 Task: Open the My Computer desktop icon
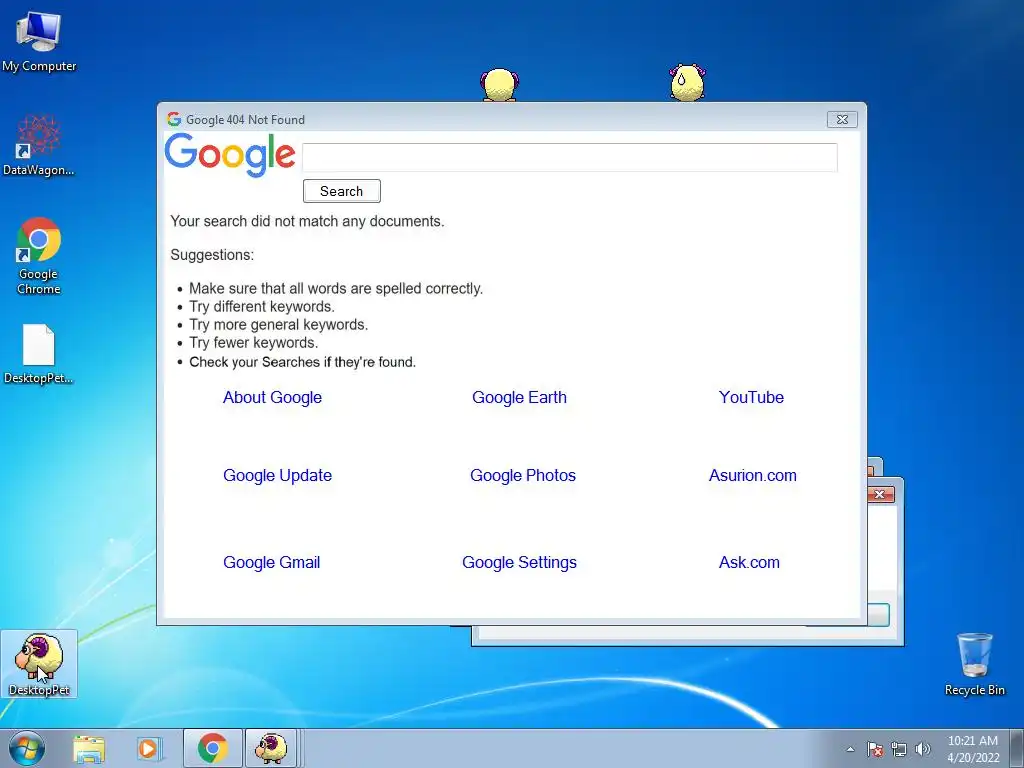click(x=39, y=41)
